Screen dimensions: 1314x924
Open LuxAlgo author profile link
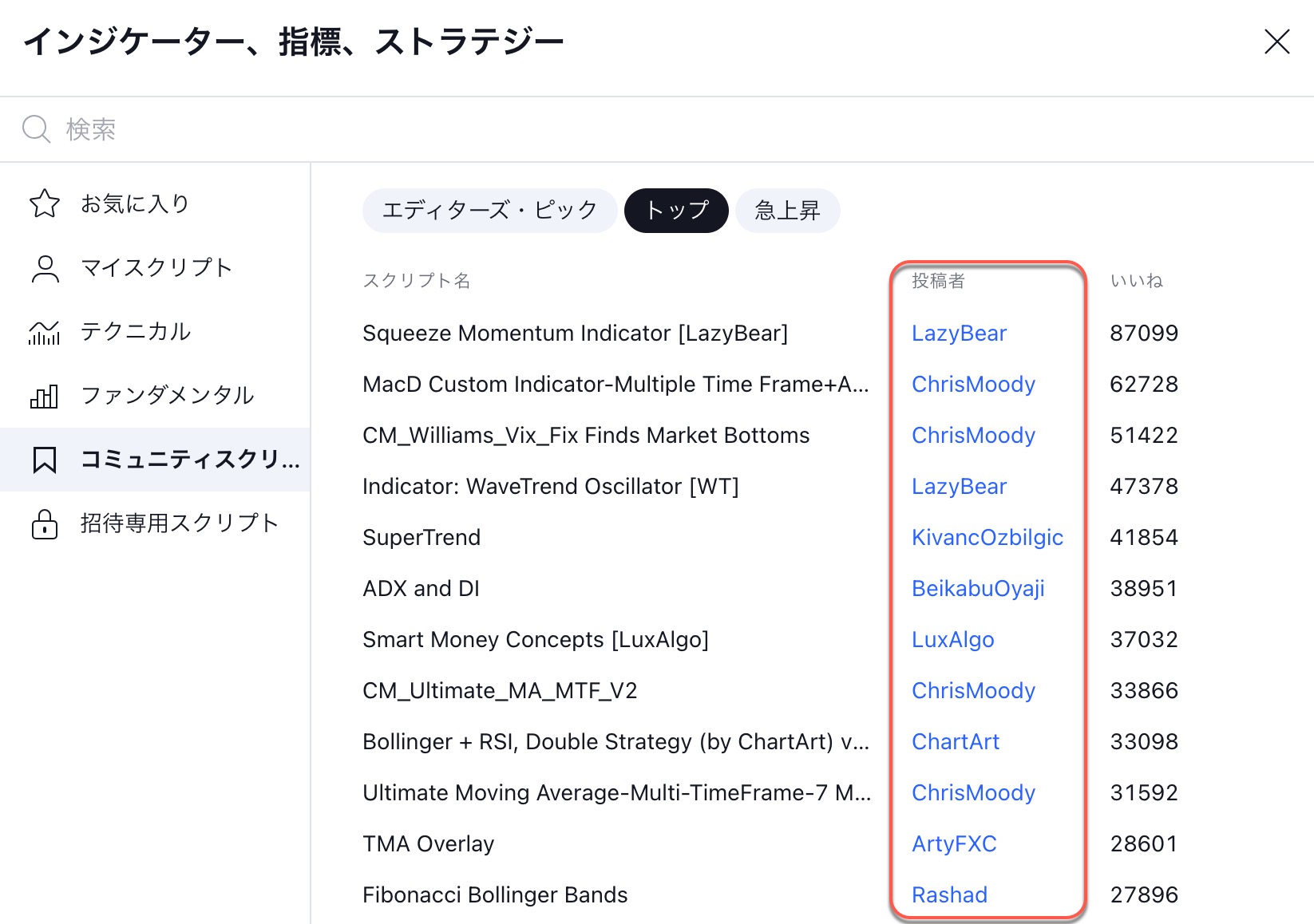point(953,640)
